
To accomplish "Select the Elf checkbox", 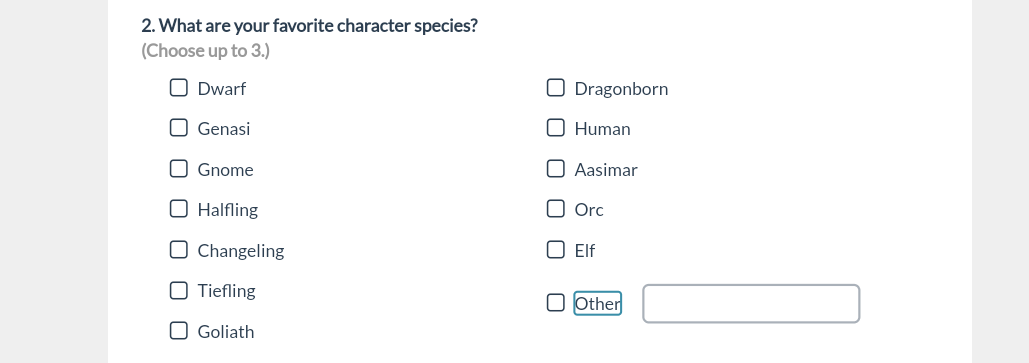I will click(555, 249).
